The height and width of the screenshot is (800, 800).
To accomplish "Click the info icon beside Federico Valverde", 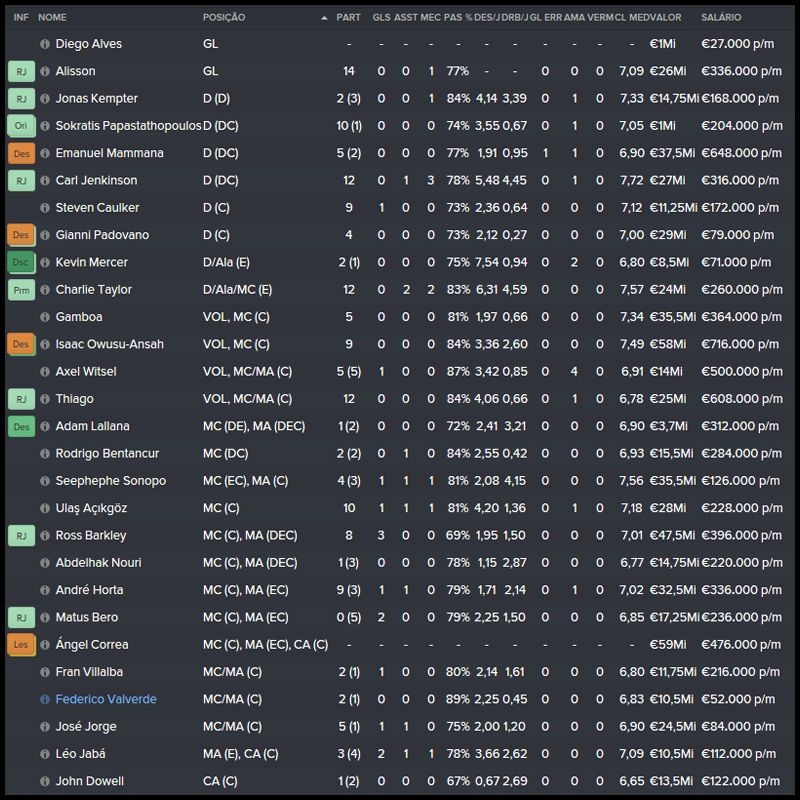I will pos(44,699).
